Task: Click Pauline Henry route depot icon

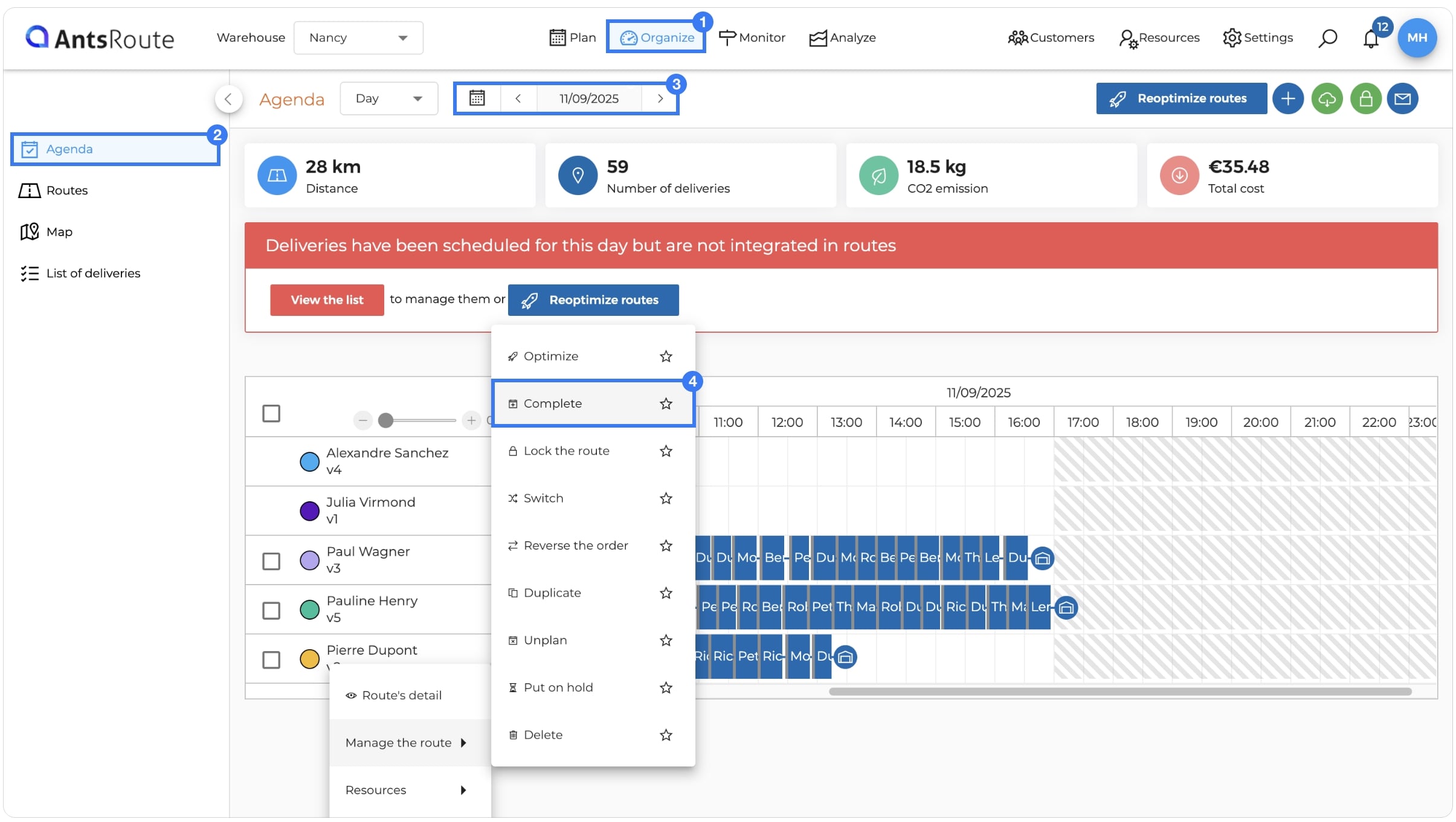Action: coord(1066,607)
